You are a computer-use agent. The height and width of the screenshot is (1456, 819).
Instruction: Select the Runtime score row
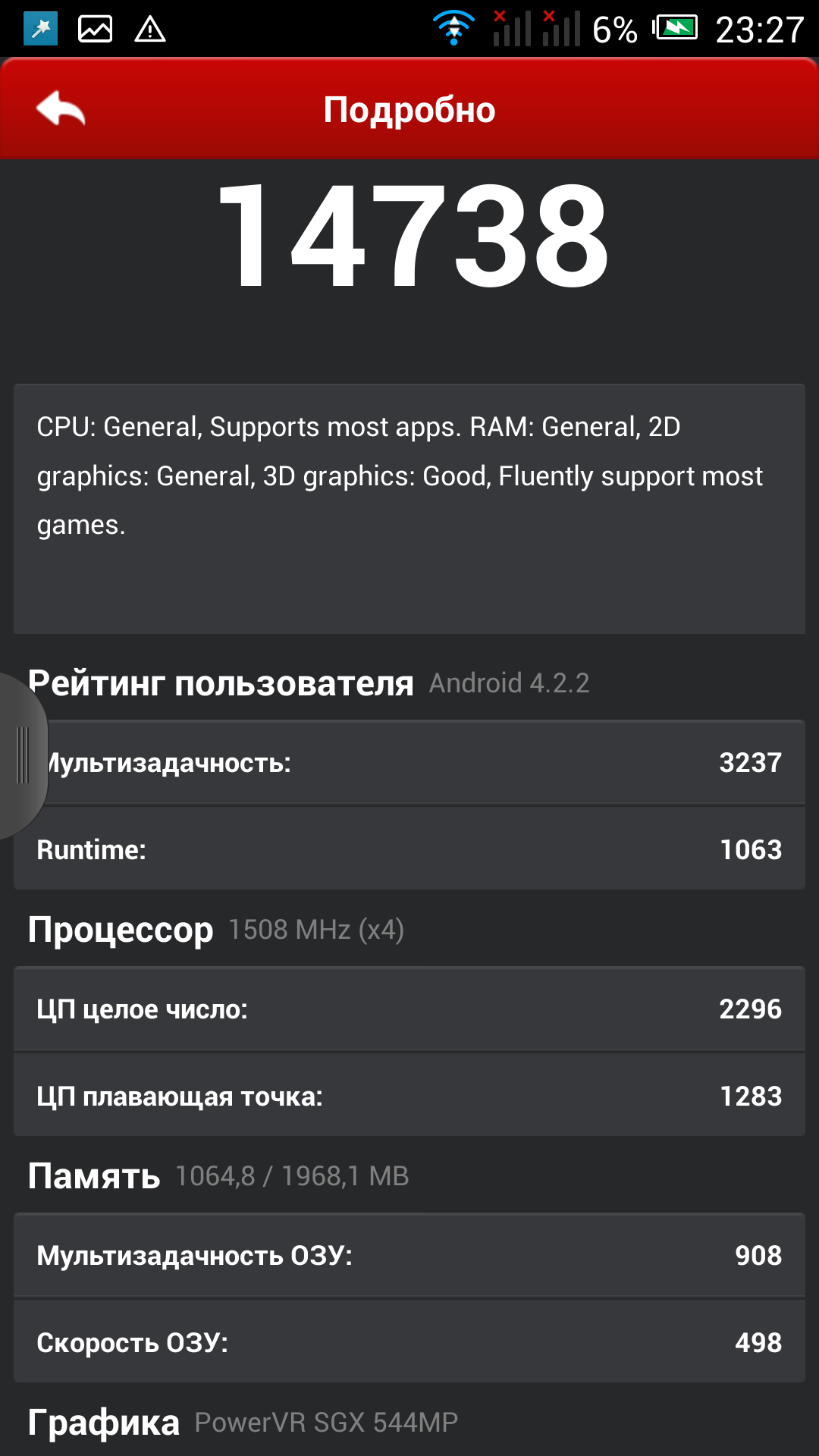(x=409, y=849)
